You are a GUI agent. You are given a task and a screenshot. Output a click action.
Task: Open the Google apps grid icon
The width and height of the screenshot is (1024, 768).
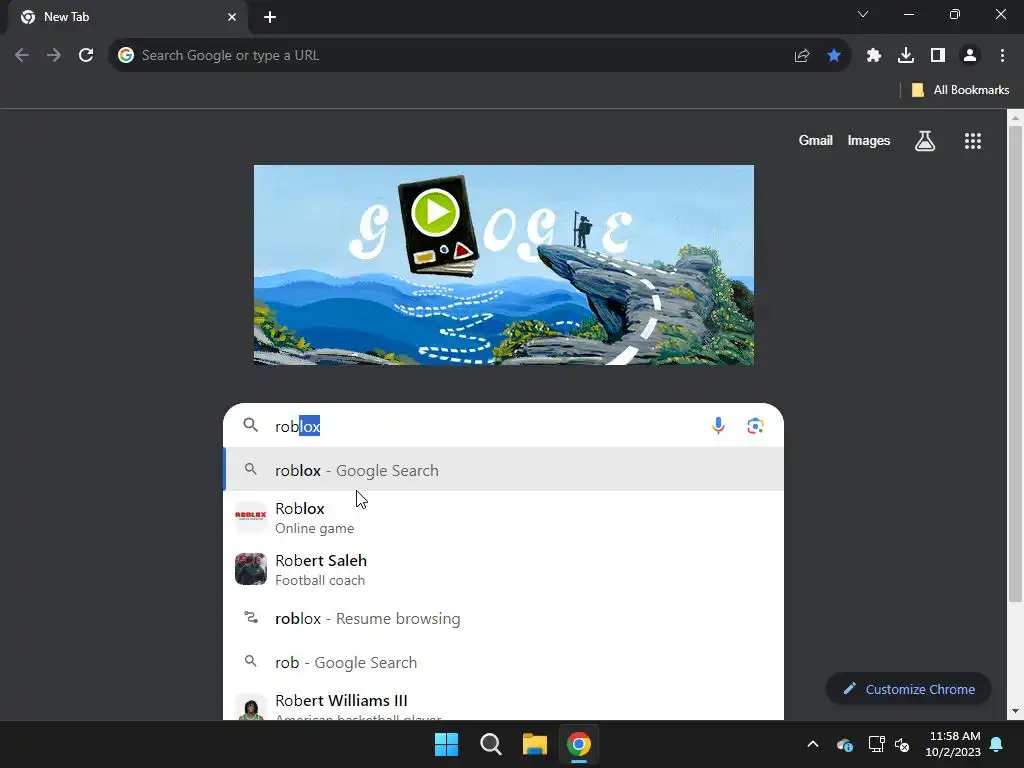(973, 140)
